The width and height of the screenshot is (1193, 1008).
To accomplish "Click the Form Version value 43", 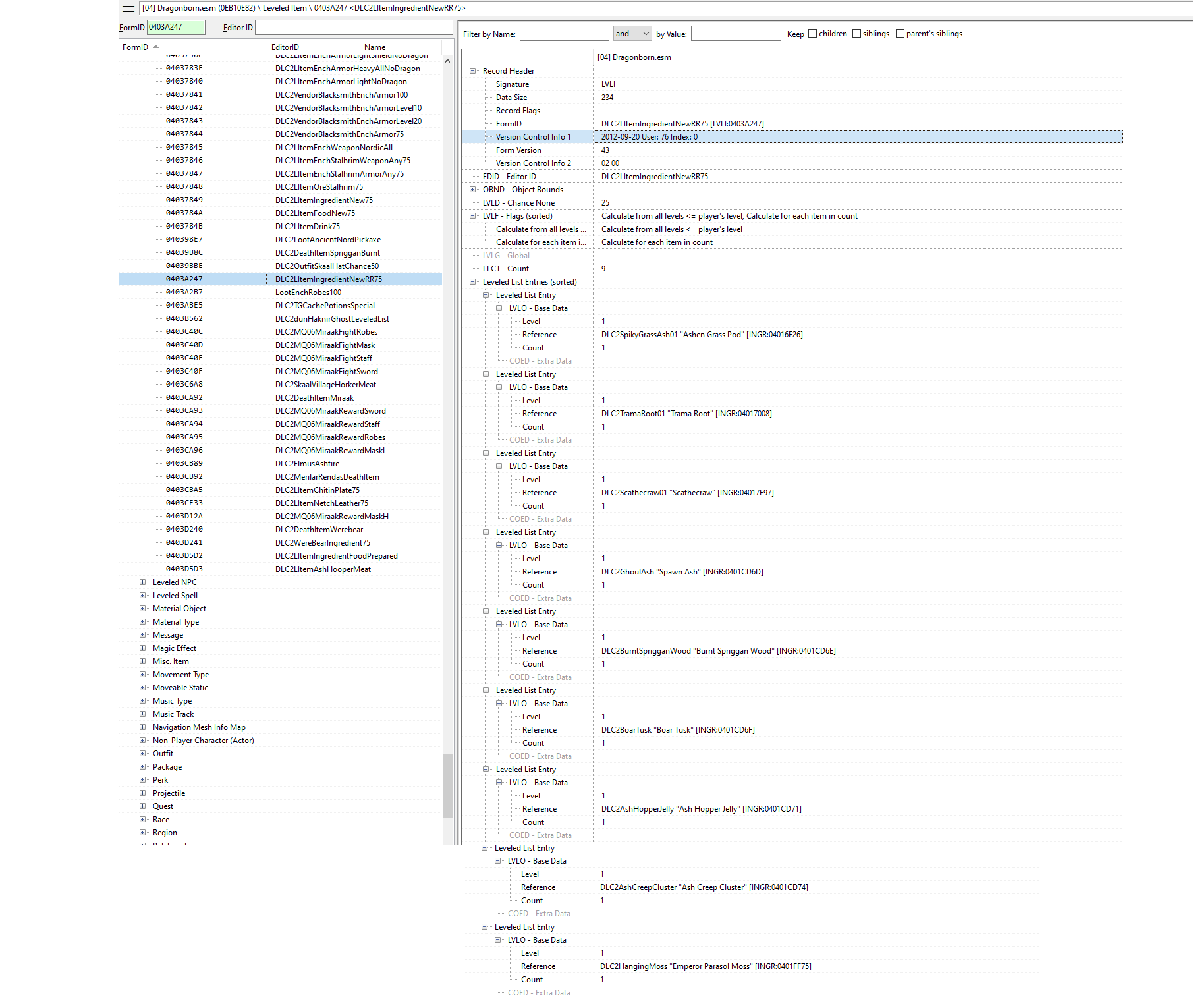I will 605,150.
